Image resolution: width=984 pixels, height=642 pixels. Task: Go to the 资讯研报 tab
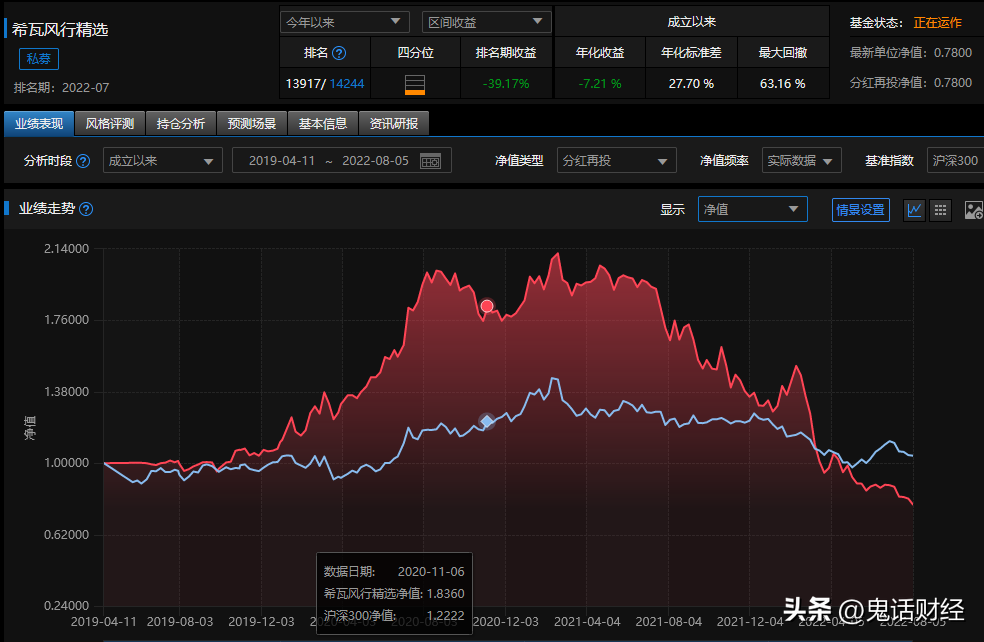(393, 124)
